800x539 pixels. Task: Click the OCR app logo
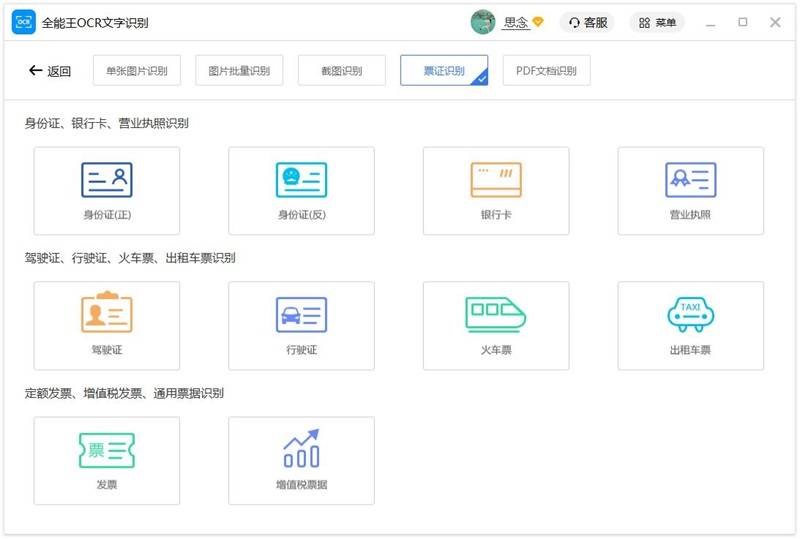pyautogui.click(x=23, y=22)
